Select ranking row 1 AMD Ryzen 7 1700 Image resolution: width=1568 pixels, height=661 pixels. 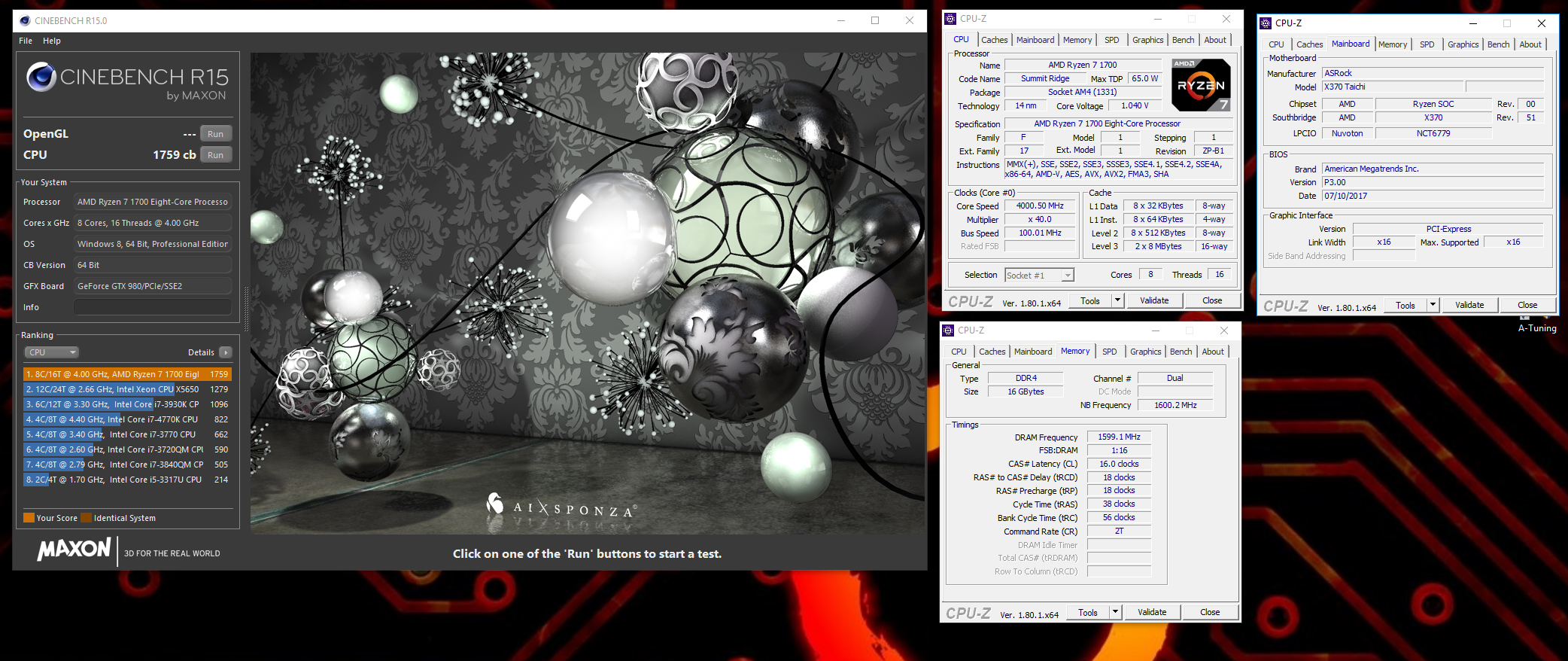pyautogui.click(x=127, y=374)
